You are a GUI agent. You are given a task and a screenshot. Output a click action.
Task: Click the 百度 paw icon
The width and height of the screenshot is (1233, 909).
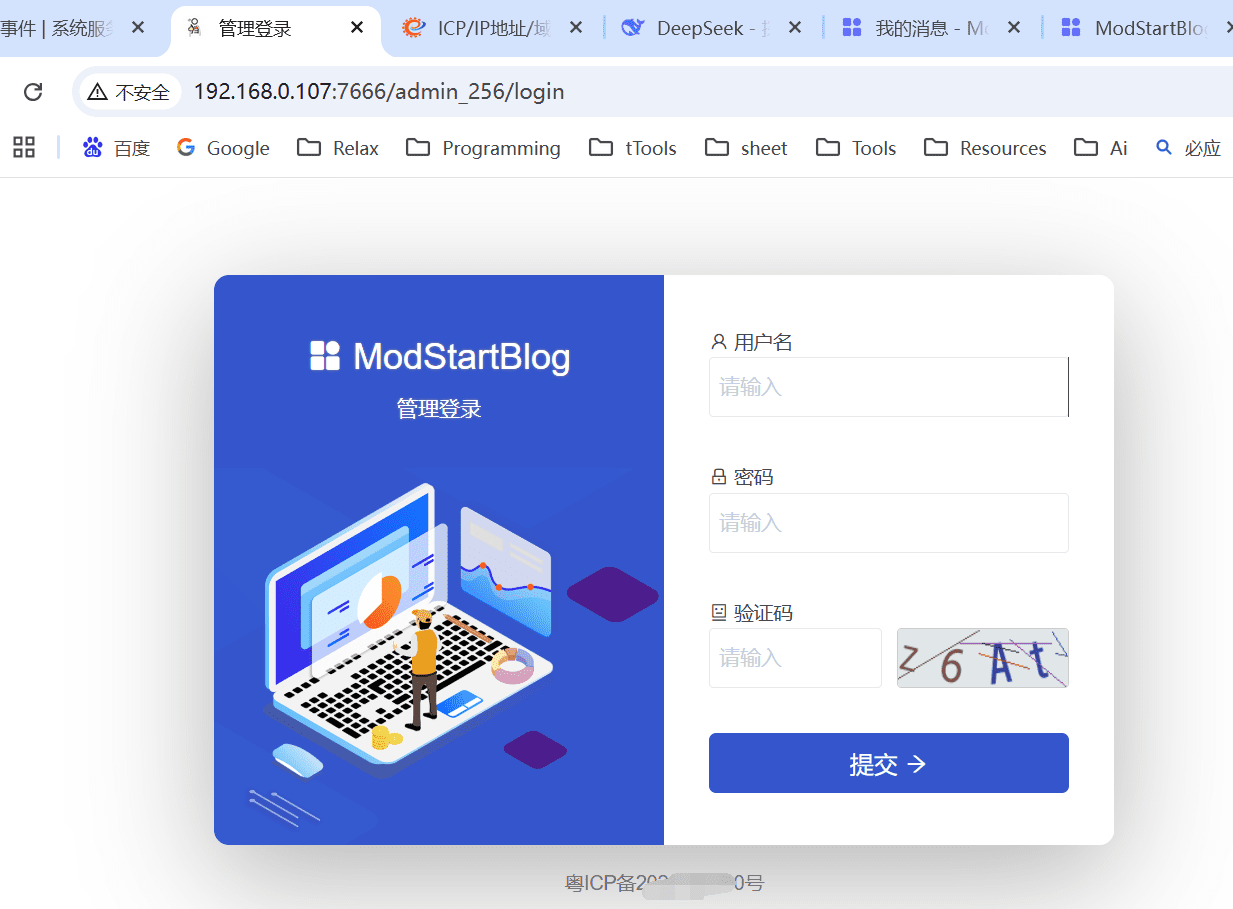pos(93,148)
